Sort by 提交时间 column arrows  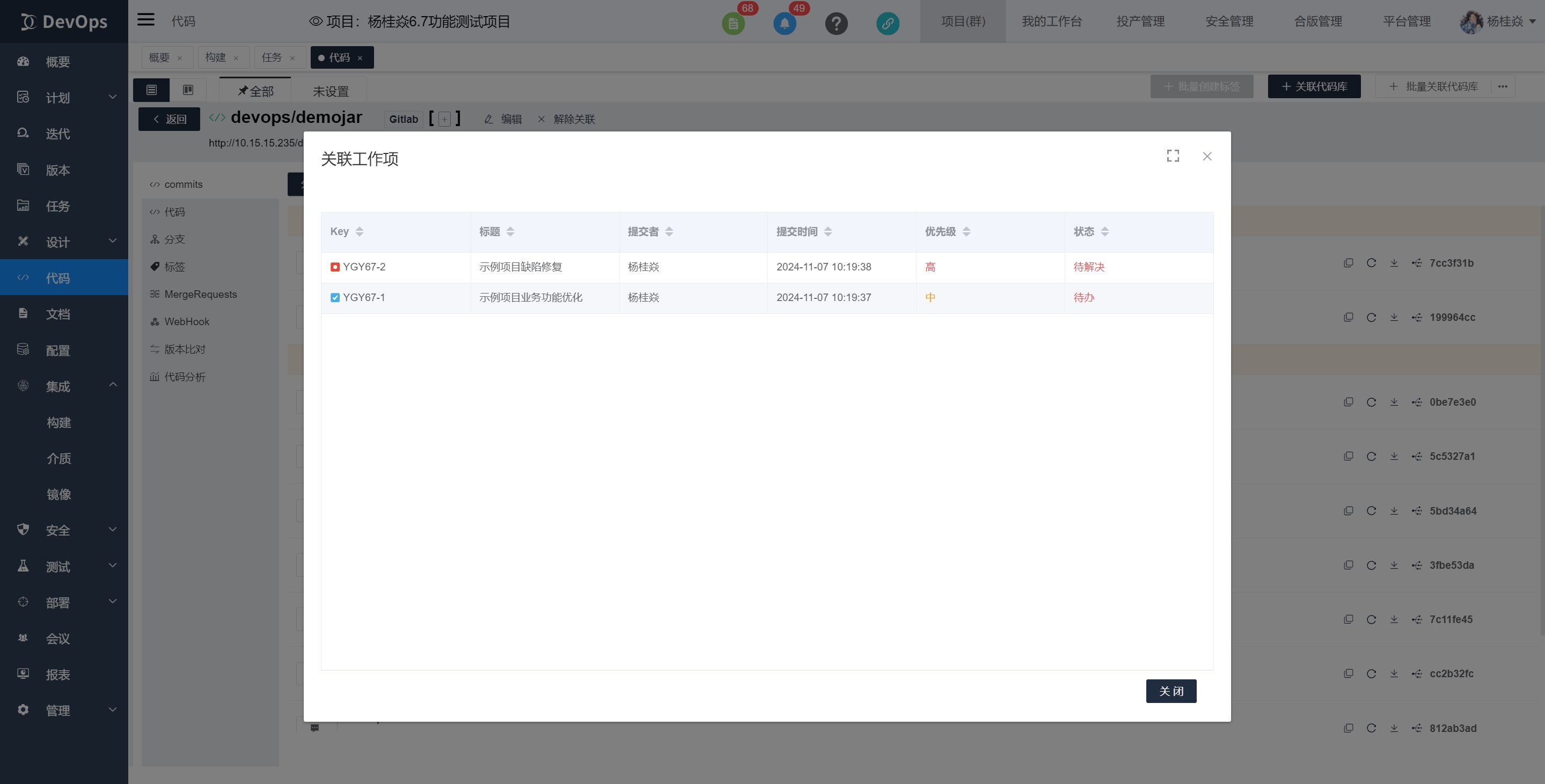828,231
